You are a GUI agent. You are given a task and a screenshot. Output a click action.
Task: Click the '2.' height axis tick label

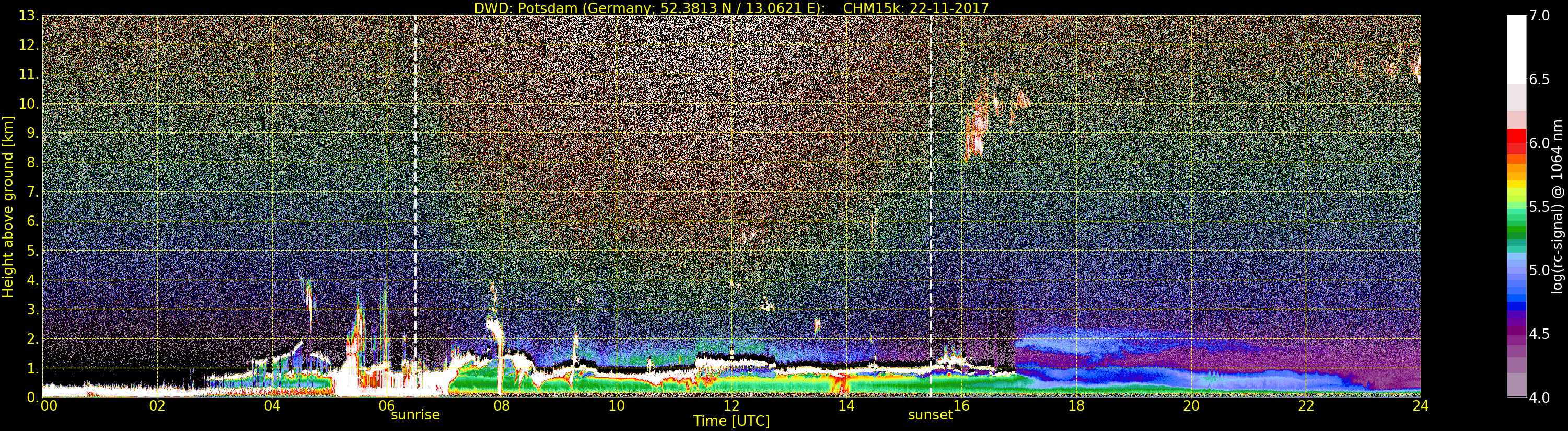point(33,338)
